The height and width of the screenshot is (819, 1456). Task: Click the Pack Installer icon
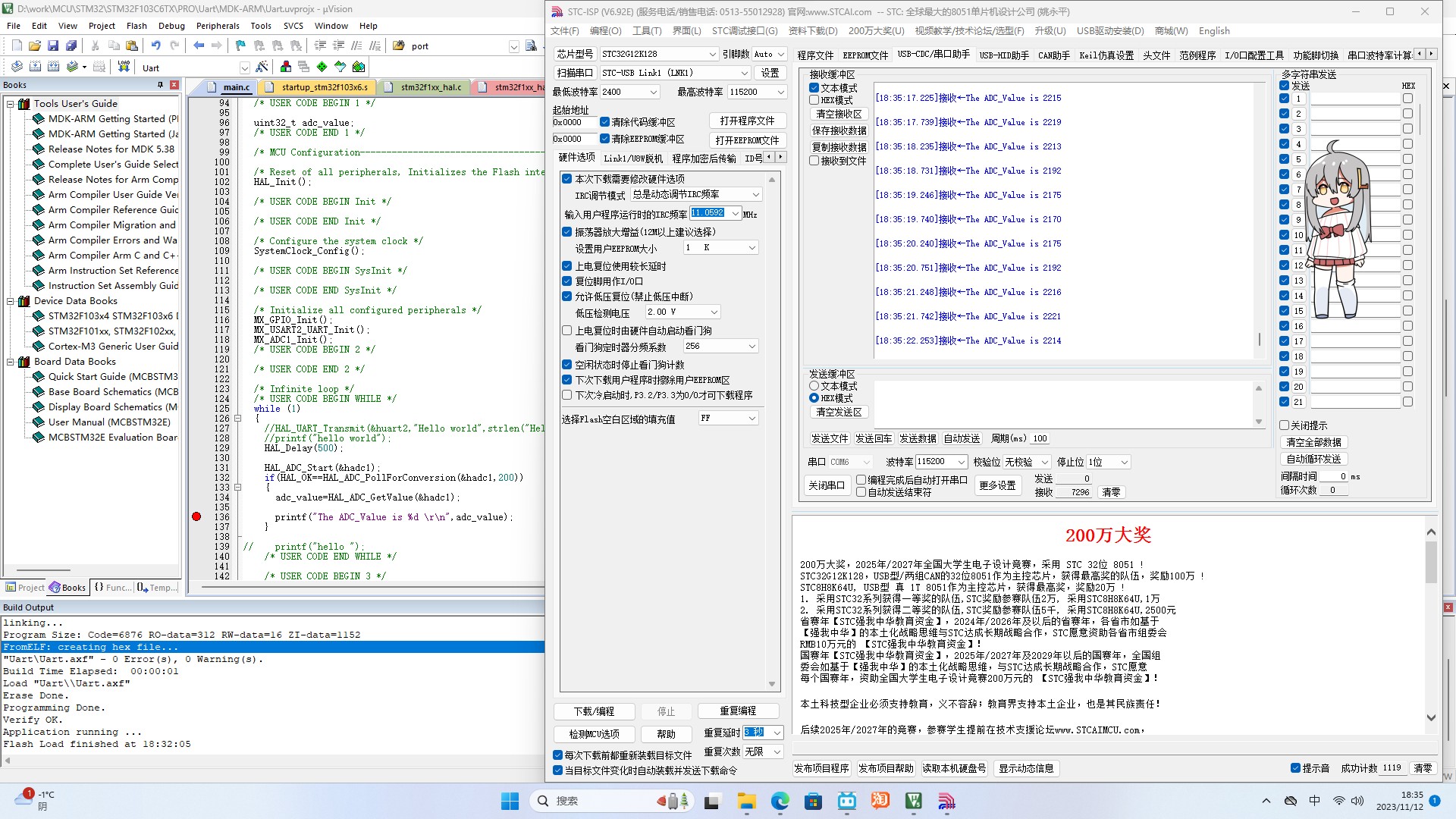359,67
